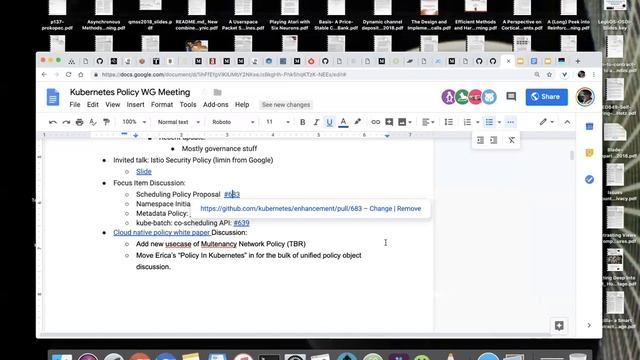This screenshot has width=640, height=360.
Task: Open the Normal text styles dropdown
Action: tap(178, 122)
